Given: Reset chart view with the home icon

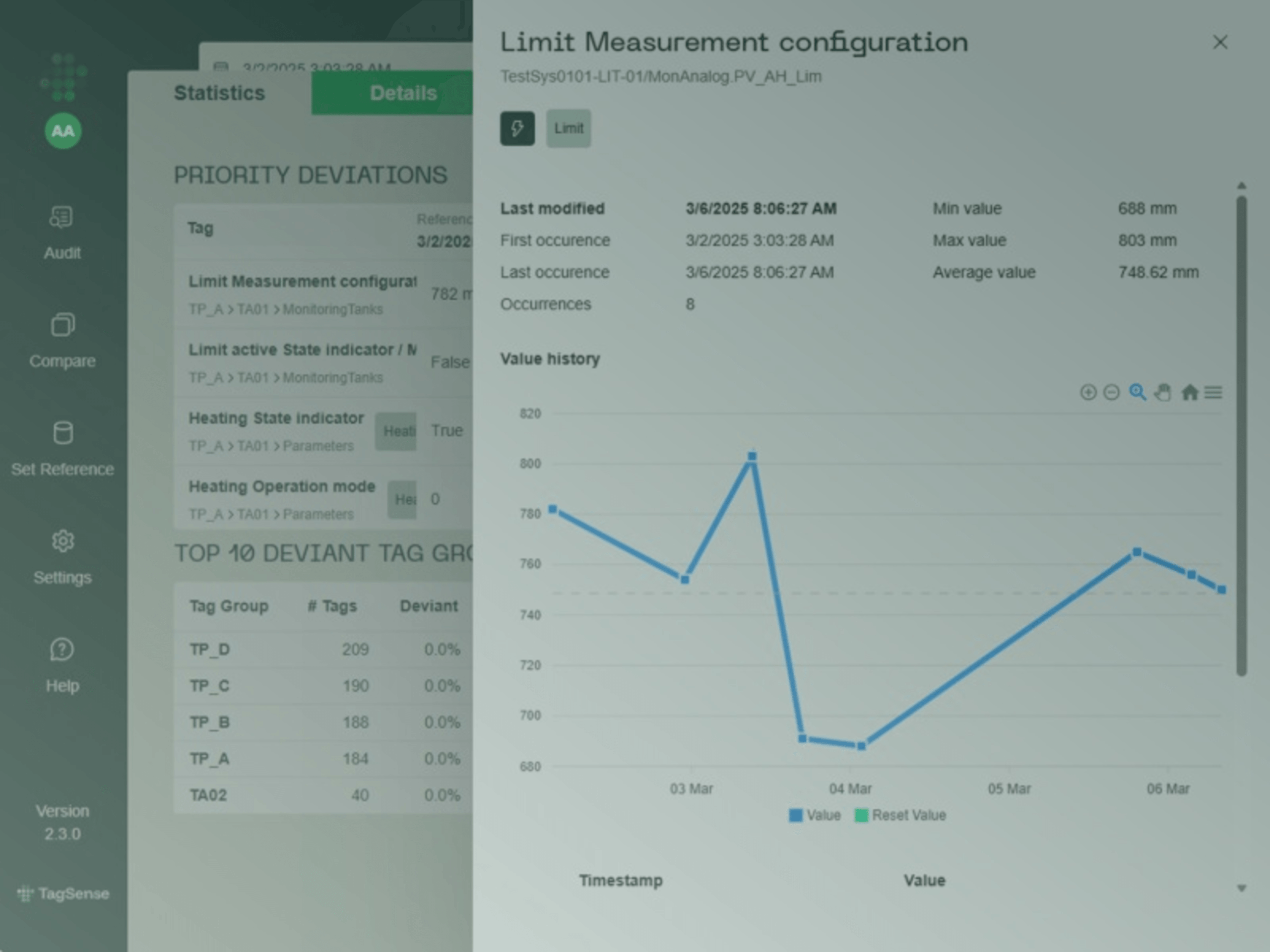Looking at the screenshot, I should click(x=1190, y=393).
